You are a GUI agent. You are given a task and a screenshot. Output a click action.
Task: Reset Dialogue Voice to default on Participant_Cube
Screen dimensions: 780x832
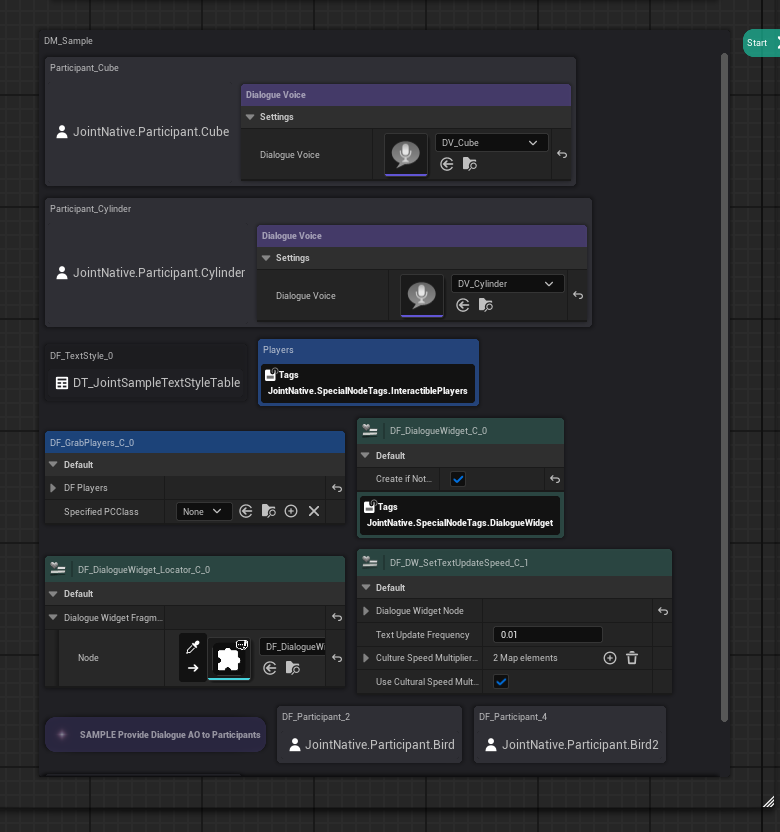[562, 155]
